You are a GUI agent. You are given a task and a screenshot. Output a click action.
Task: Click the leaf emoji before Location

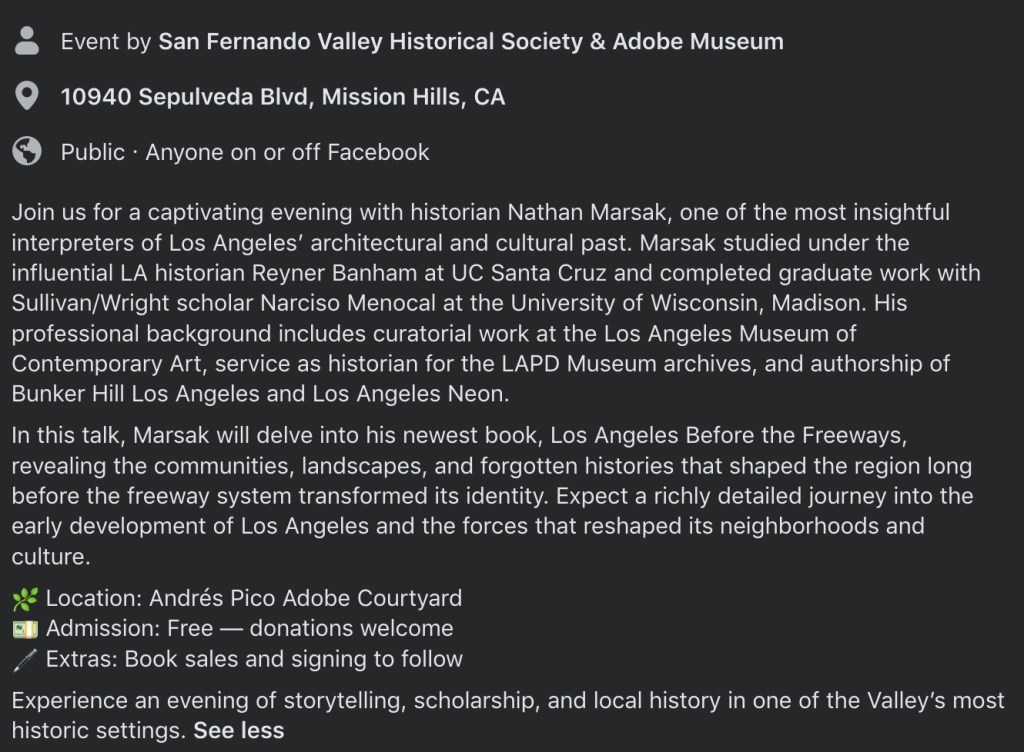point(24,599)
